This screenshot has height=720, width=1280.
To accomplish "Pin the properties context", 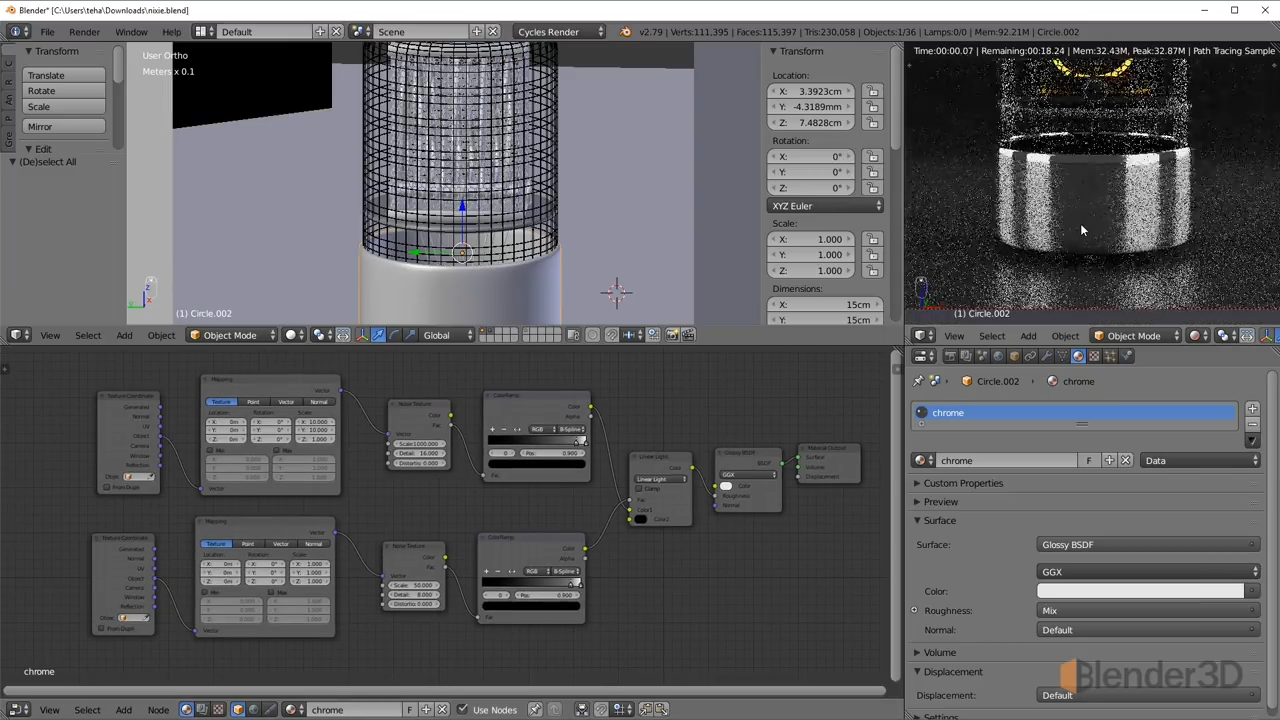I will 918,381.
